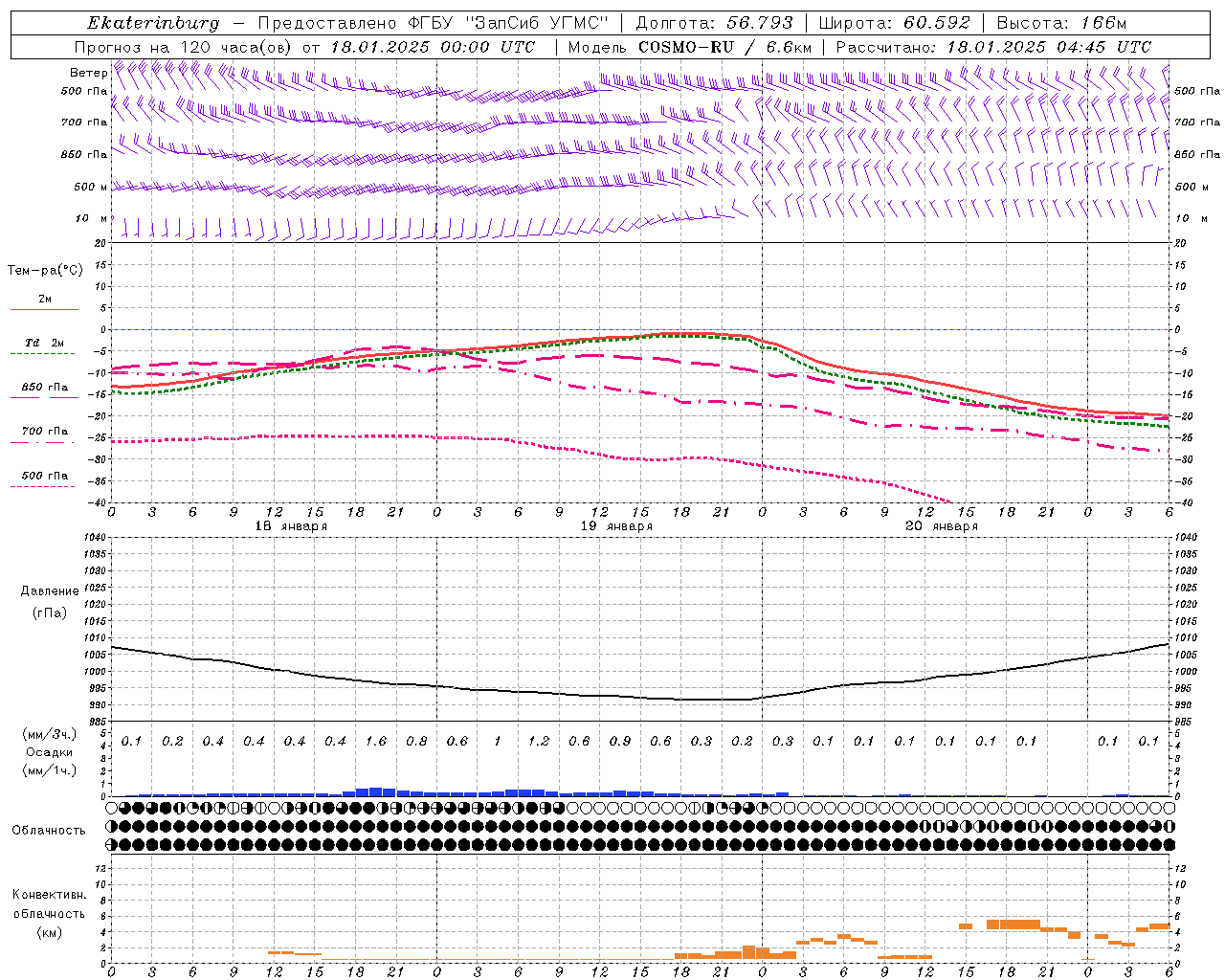Viewport: 1225px width, 980px height.
Task: Click the Ekaterinburg station title
Action: coord(153,23)
